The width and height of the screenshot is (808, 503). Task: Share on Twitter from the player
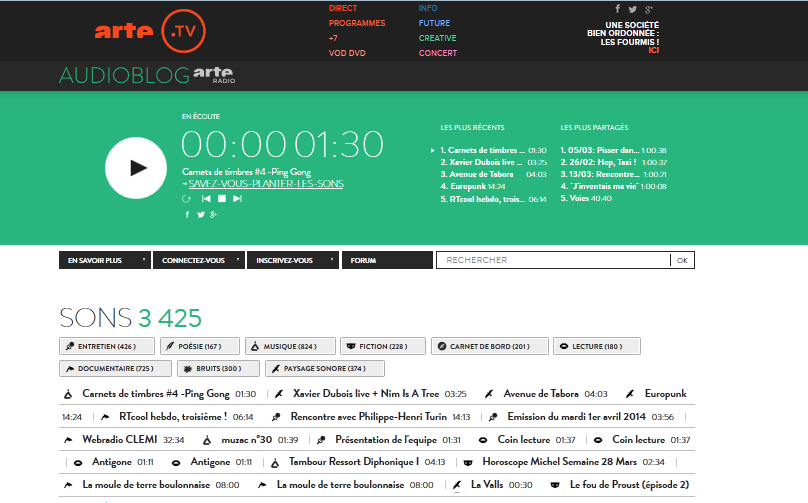point(199,214)
